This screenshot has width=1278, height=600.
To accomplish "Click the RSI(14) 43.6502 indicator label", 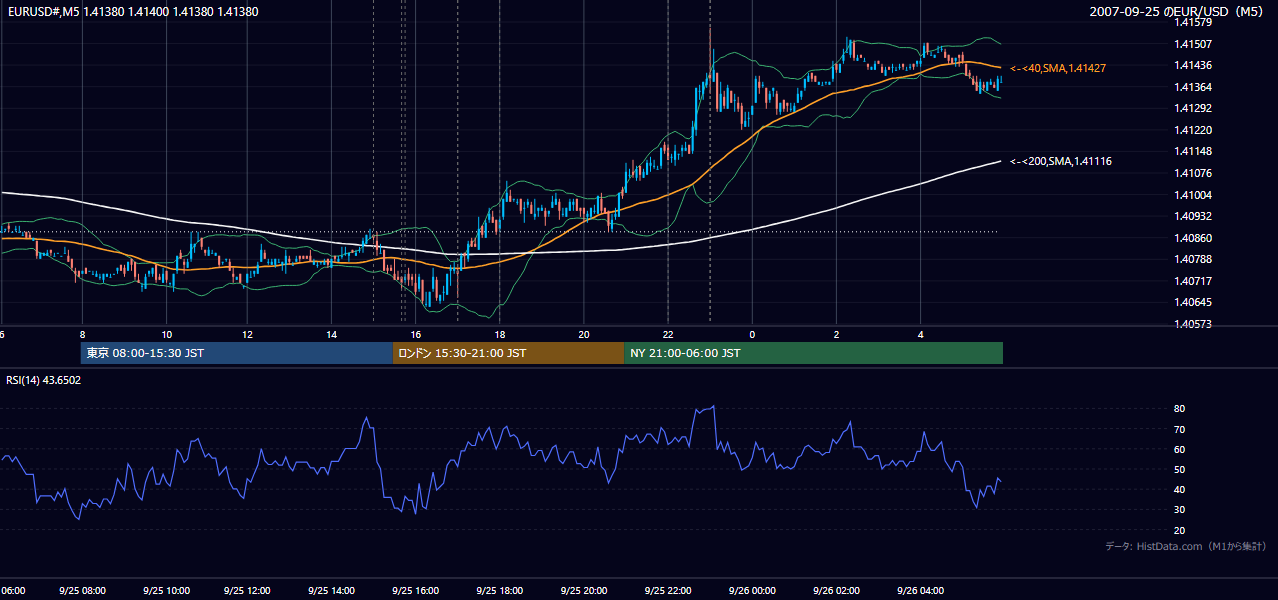I will 44,380.
